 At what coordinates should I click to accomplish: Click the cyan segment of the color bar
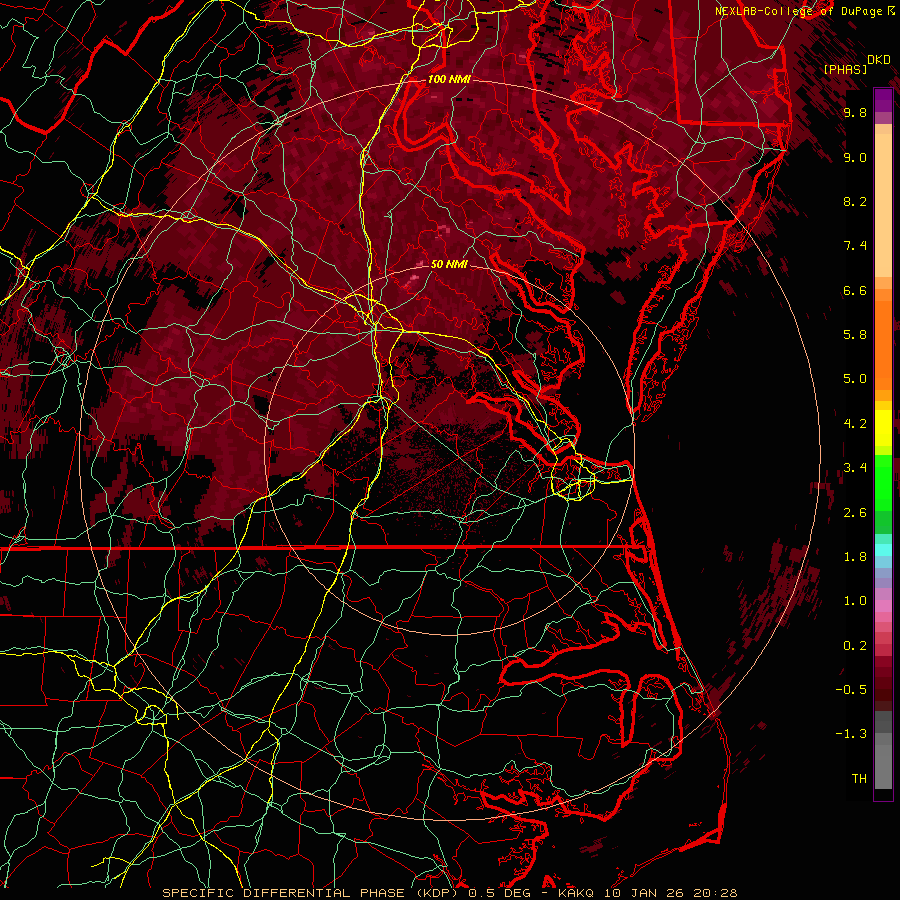click(x=883, y=549)
